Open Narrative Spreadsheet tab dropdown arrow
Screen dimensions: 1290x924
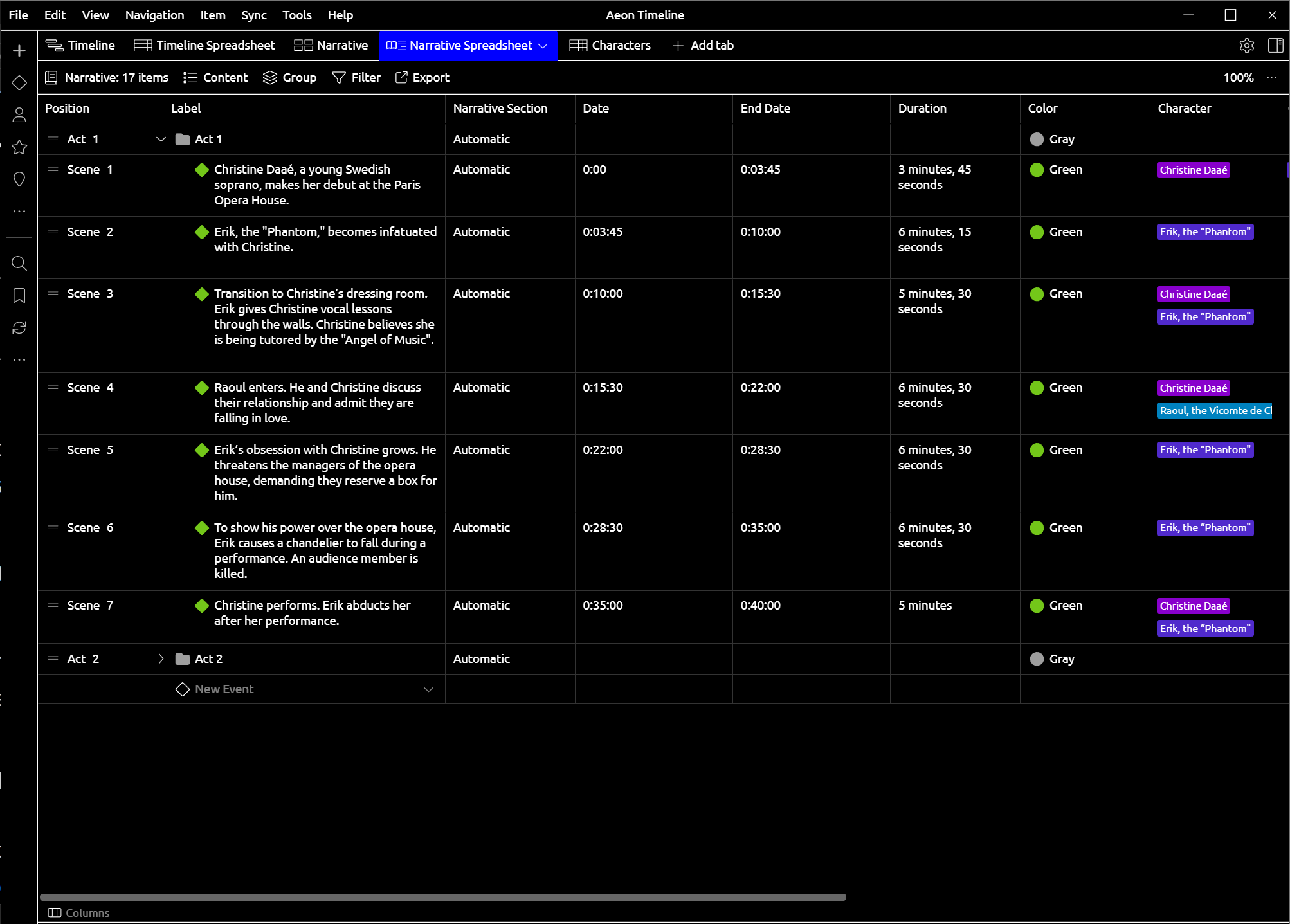[x=543, y=46]
